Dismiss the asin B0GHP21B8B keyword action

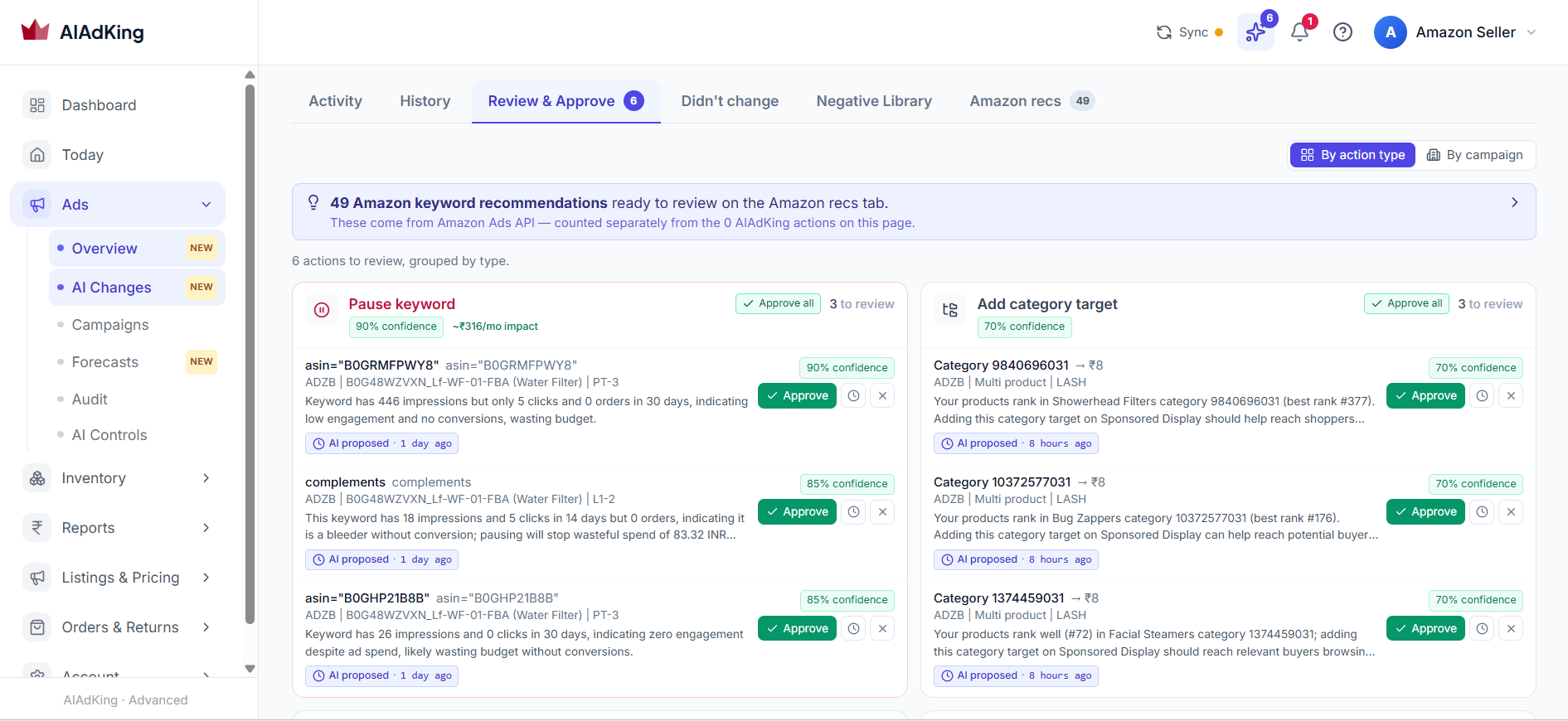883,629
